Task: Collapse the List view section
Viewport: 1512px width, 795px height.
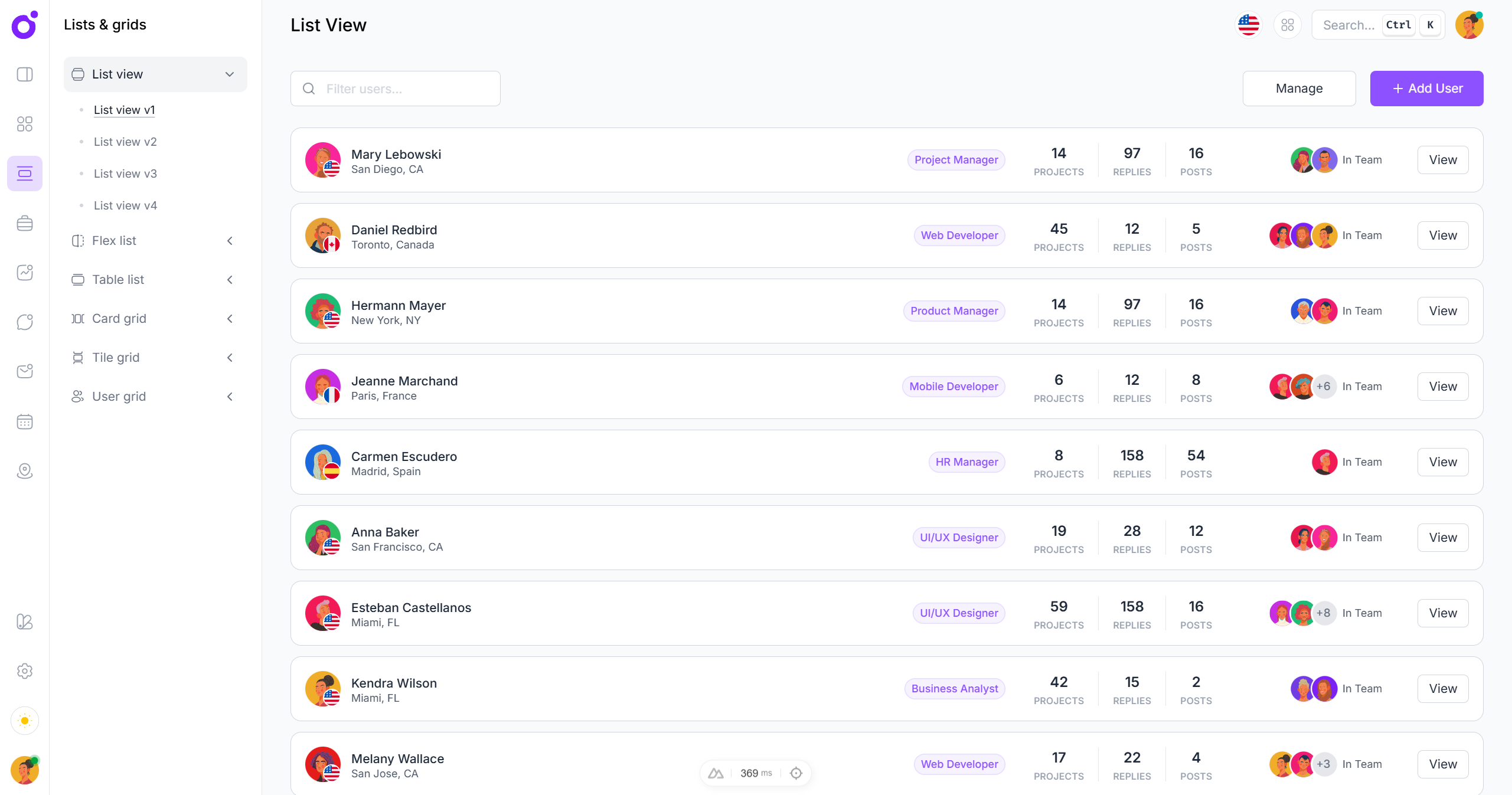Action: pos(230,74)
